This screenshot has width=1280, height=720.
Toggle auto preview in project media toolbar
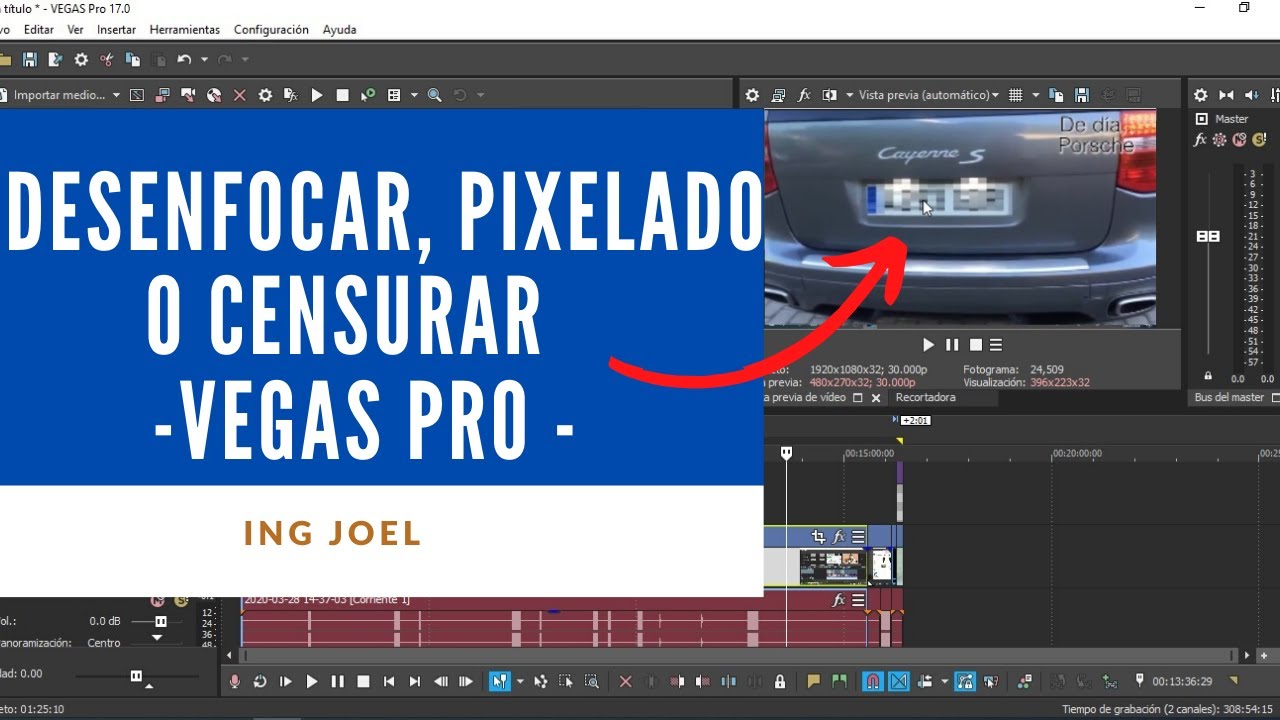click(x=368, y=95)
